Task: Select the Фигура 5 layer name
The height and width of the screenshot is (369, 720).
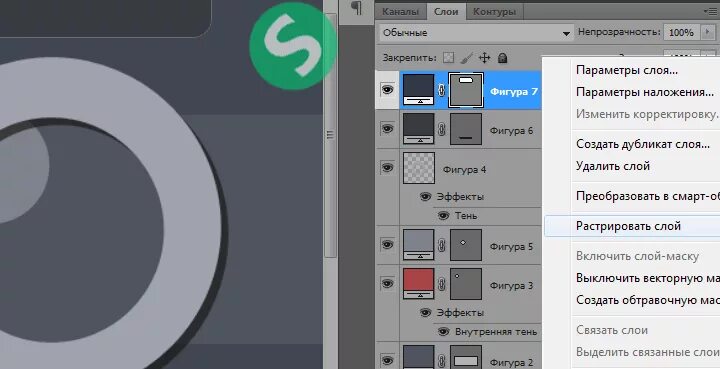Action: (x=511, y=246)
